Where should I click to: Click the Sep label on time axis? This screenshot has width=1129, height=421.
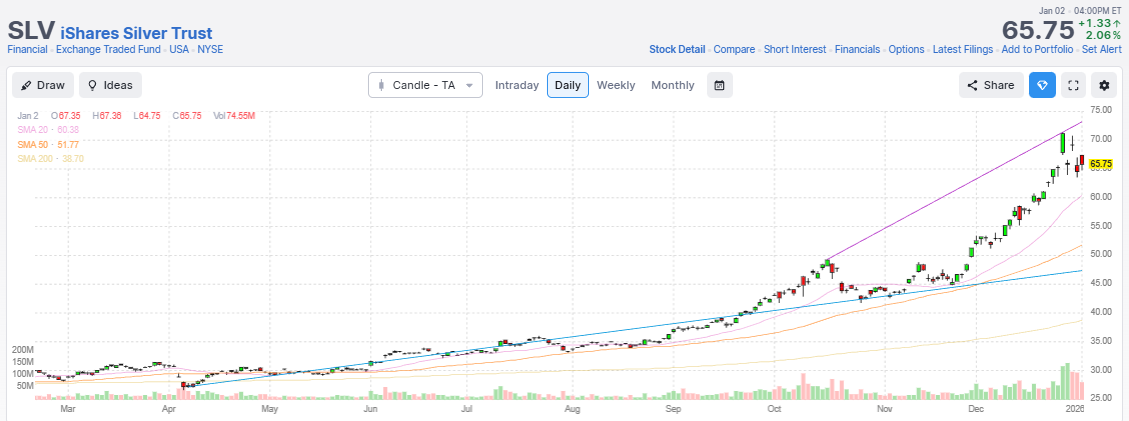tap(673, 409)
